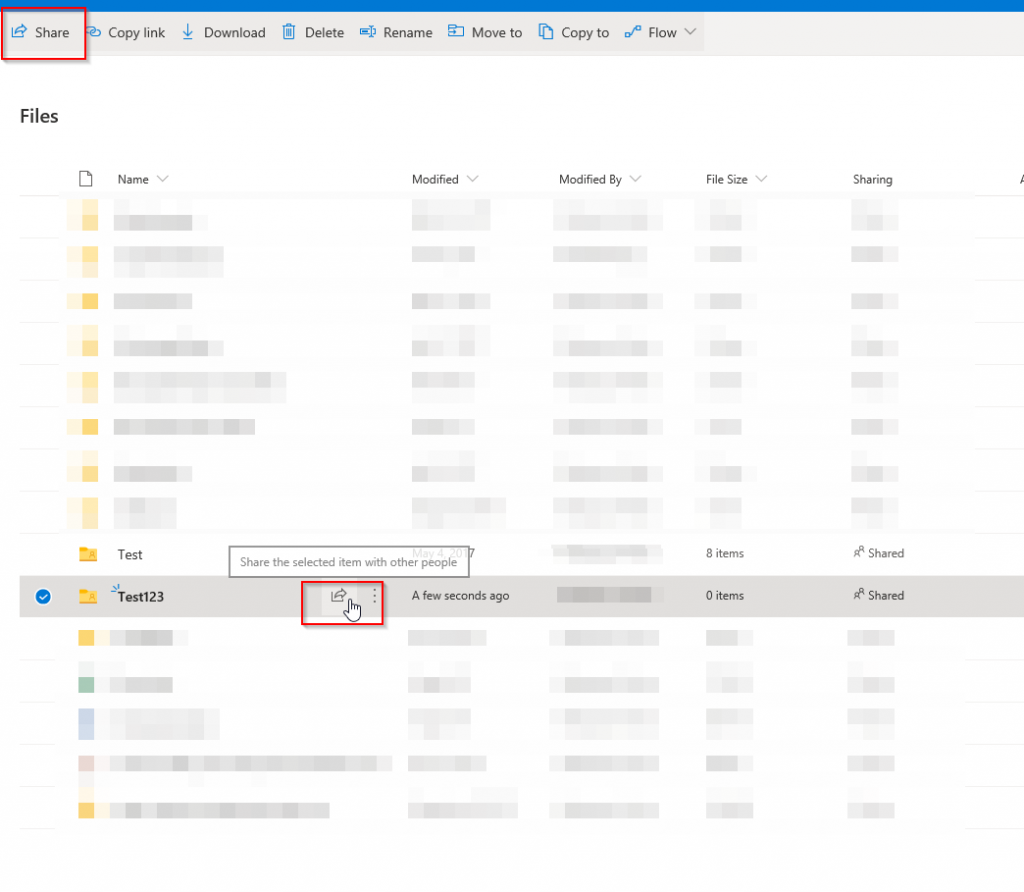Open the more actions ellipsis for Test123
This screenshot has width=1024, height=892.
375,596
